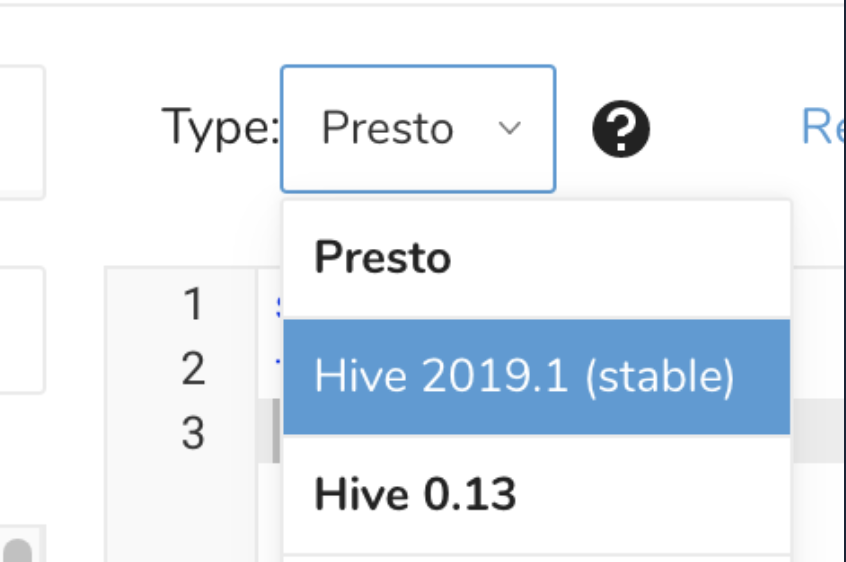The image size is (846, 562).
Task: Click line number 1 in editor gutter
Action: pos(193,304)
